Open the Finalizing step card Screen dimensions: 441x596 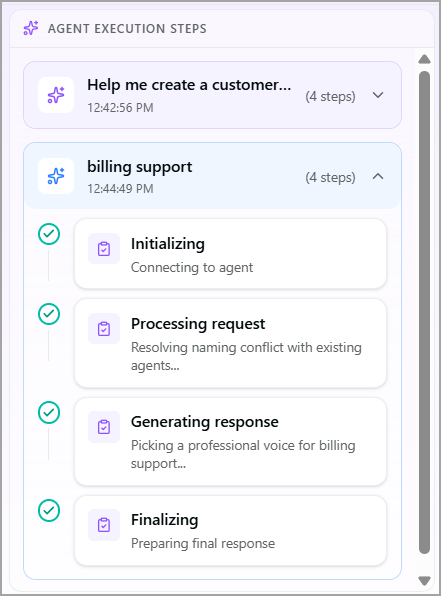point(230,530)
